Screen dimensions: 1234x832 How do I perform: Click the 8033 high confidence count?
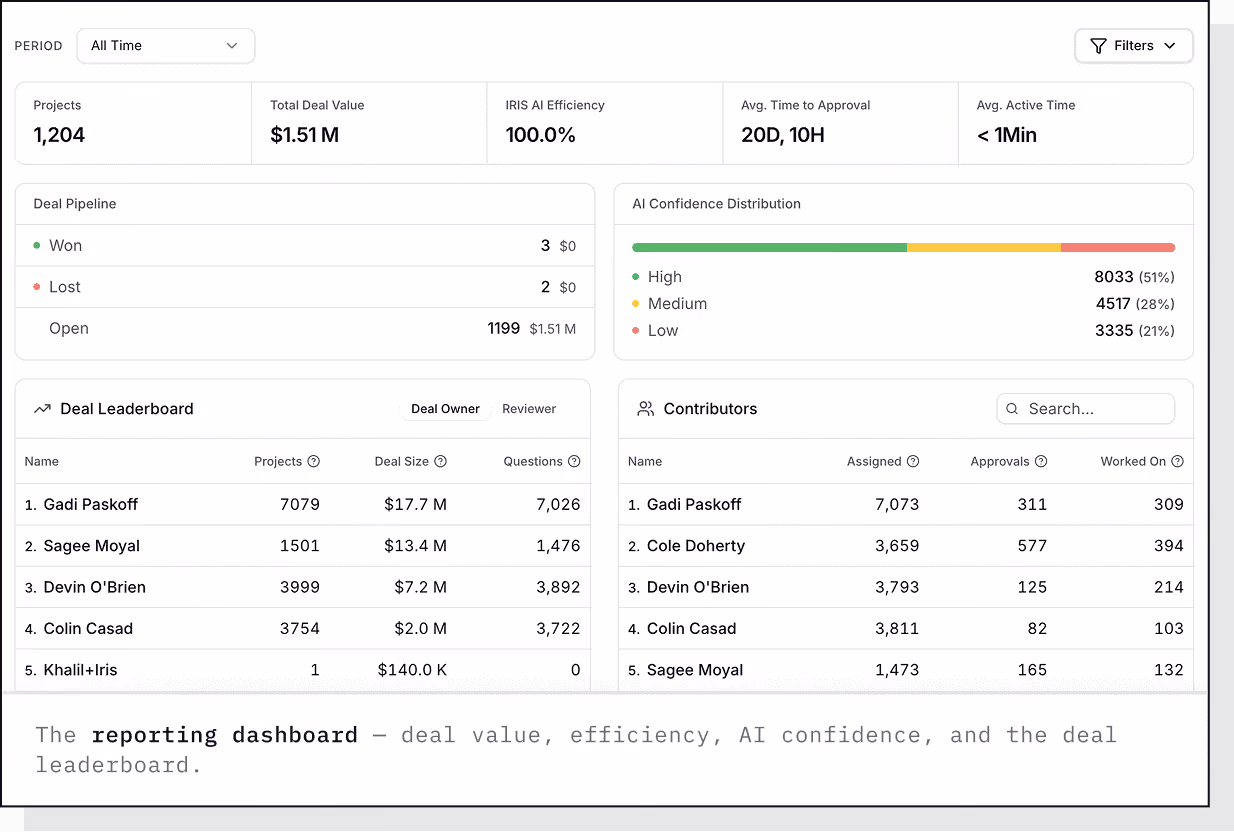click(x=1114, y=277)
